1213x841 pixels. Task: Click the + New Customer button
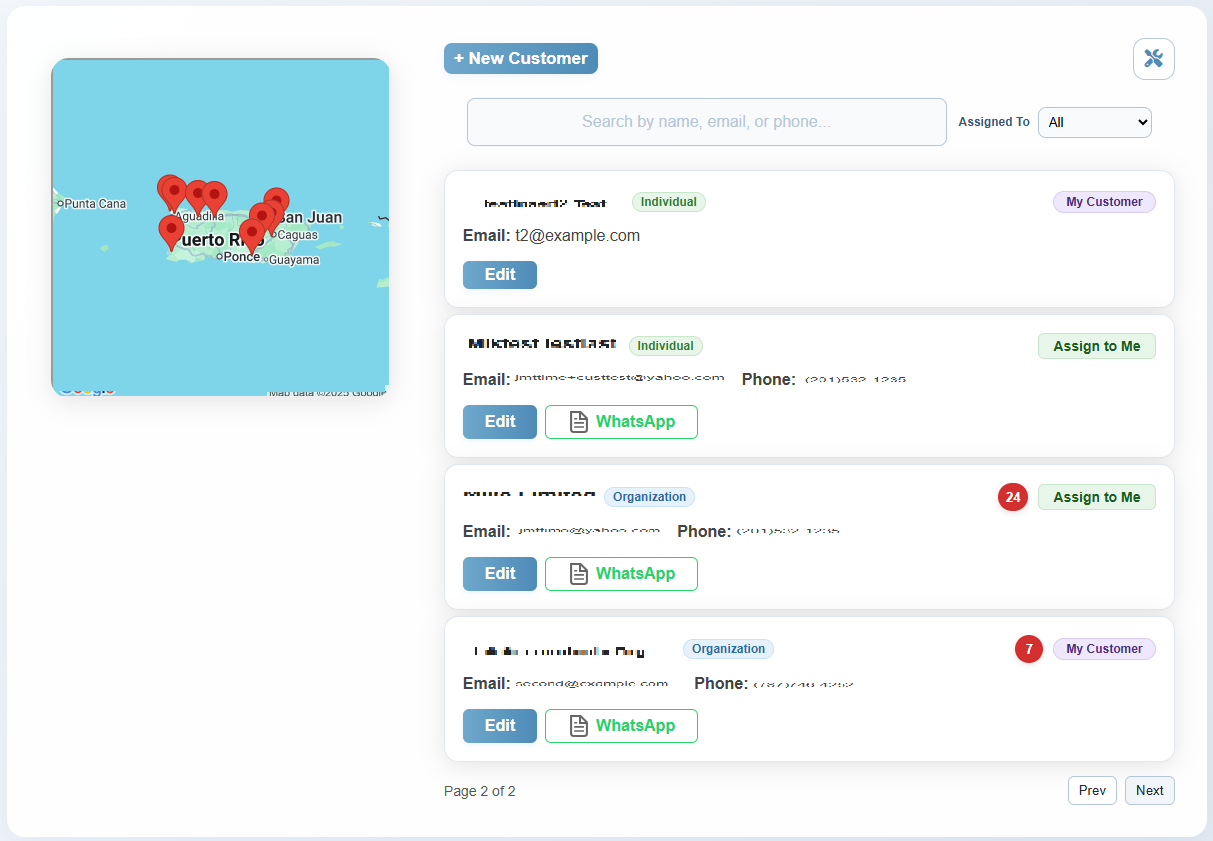(x=520, y=58)
